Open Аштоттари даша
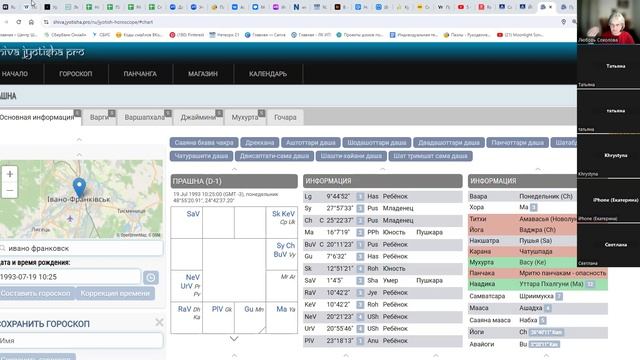Image resolution: width=640 pixels, height=360 pixels. coord(311,142)
